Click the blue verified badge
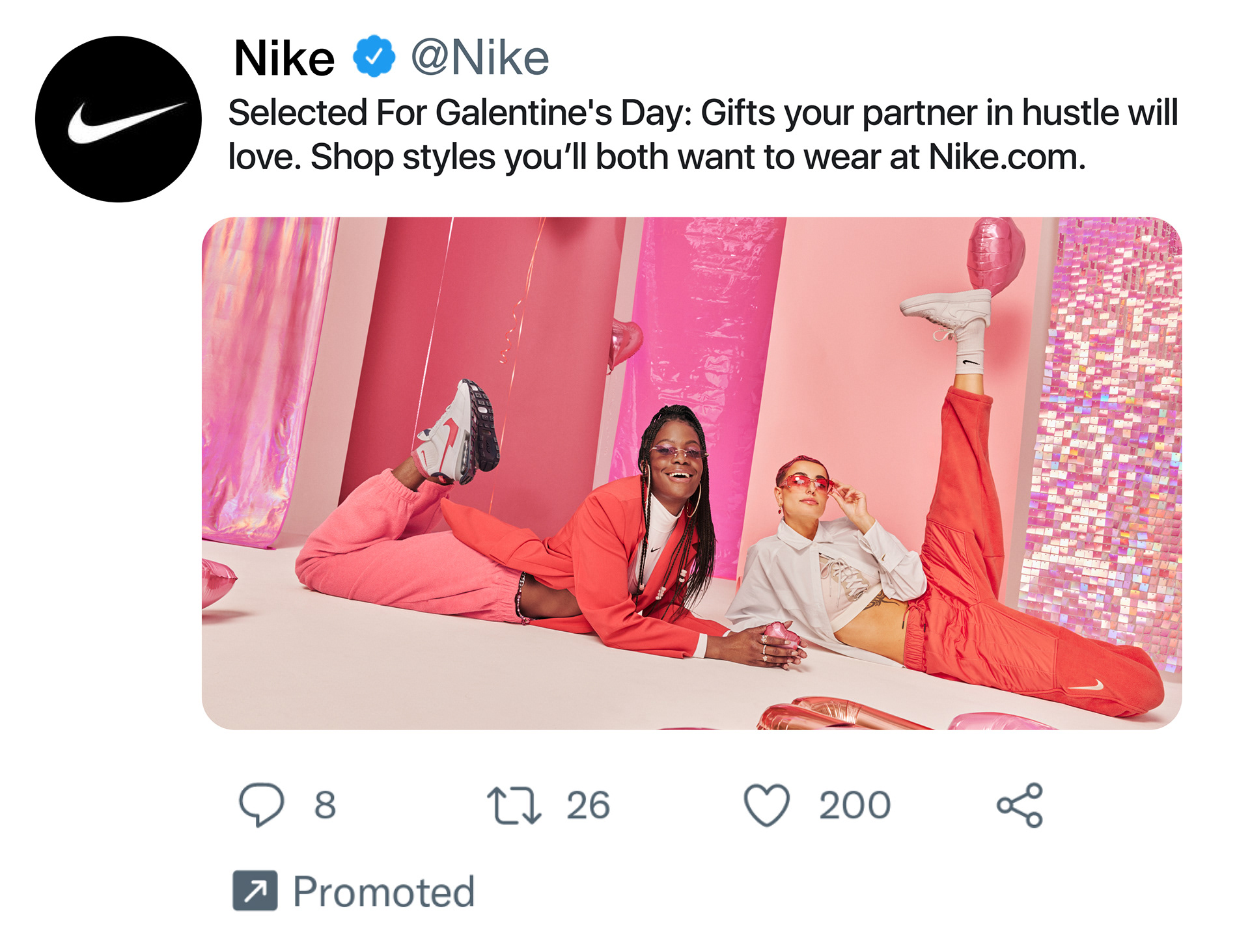Screen dimensions: 1250x952 [374, 57]
